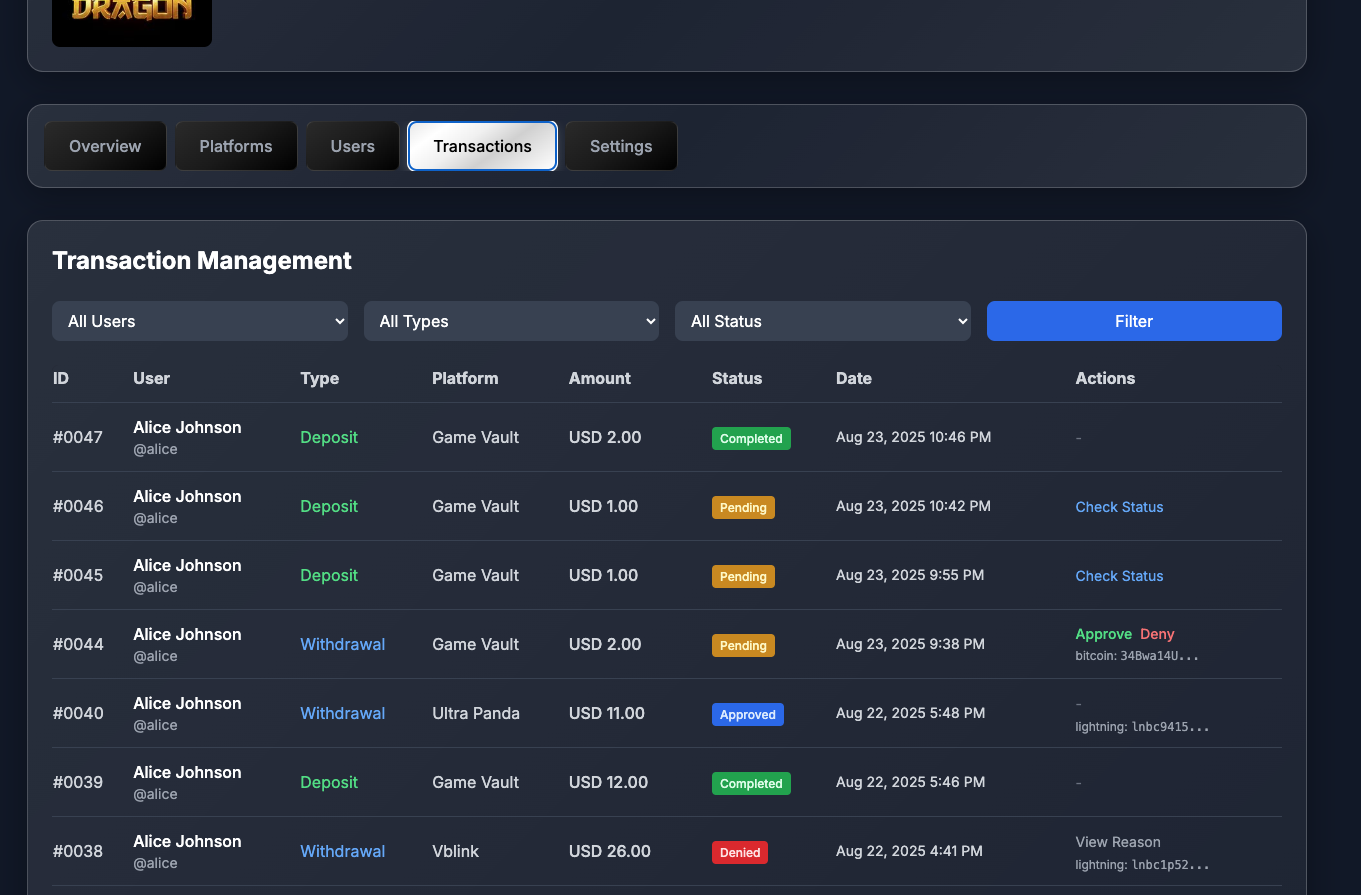Screen dimensions: 1361x895
Task: Deny withdrawal #0044
Action: (x=1156, y=634)
